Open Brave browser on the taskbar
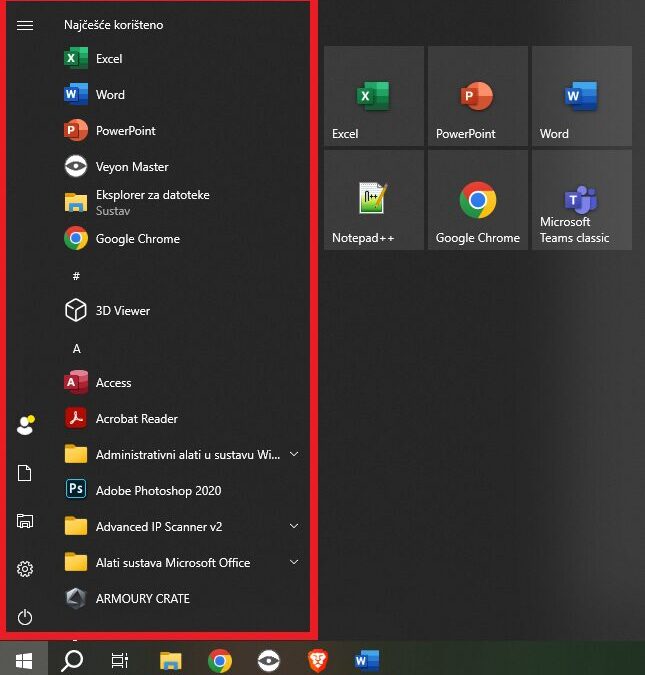This screenshot has height=675, width=645. tap(318, 660)
